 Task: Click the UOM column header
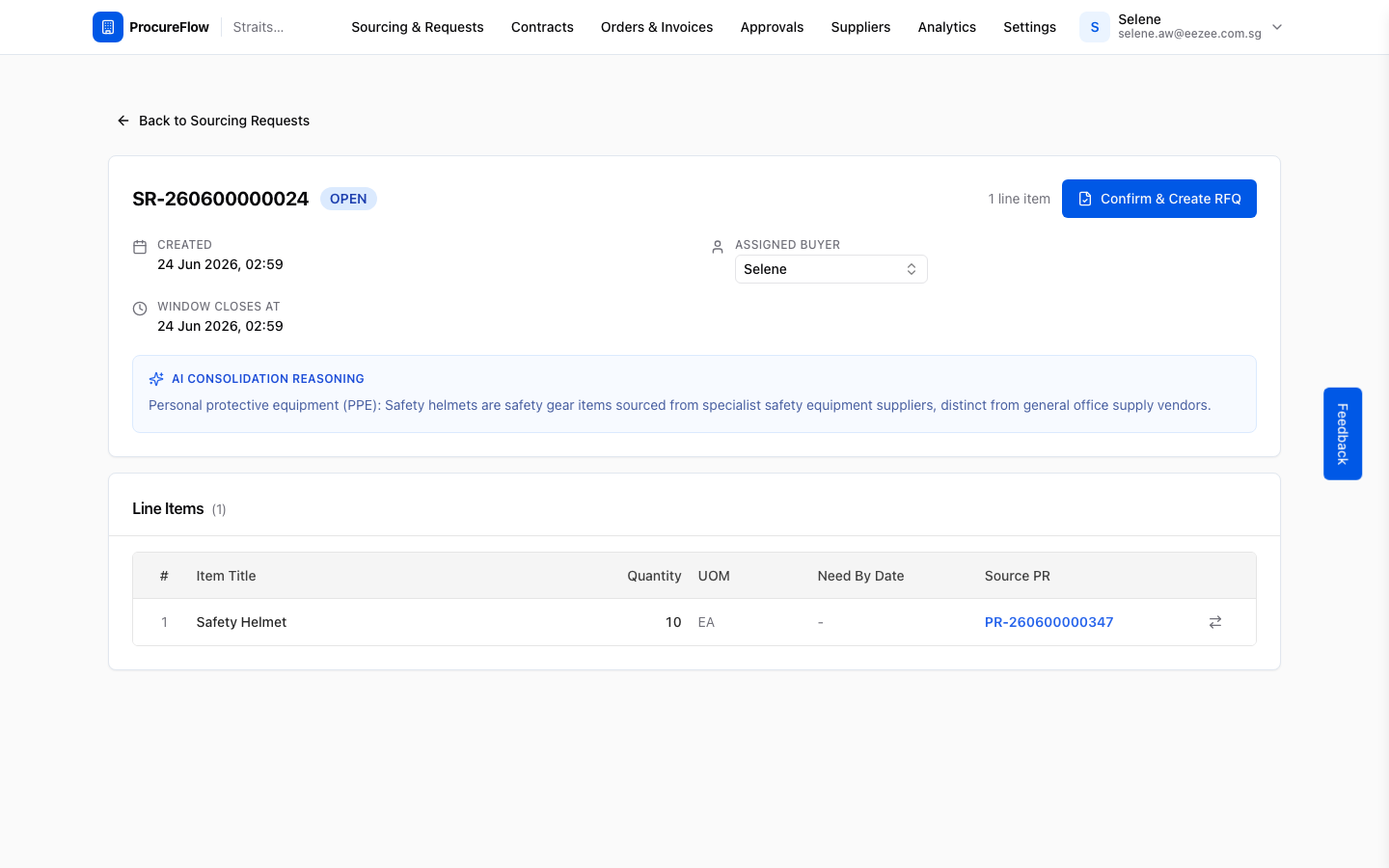tap(714, 576)
